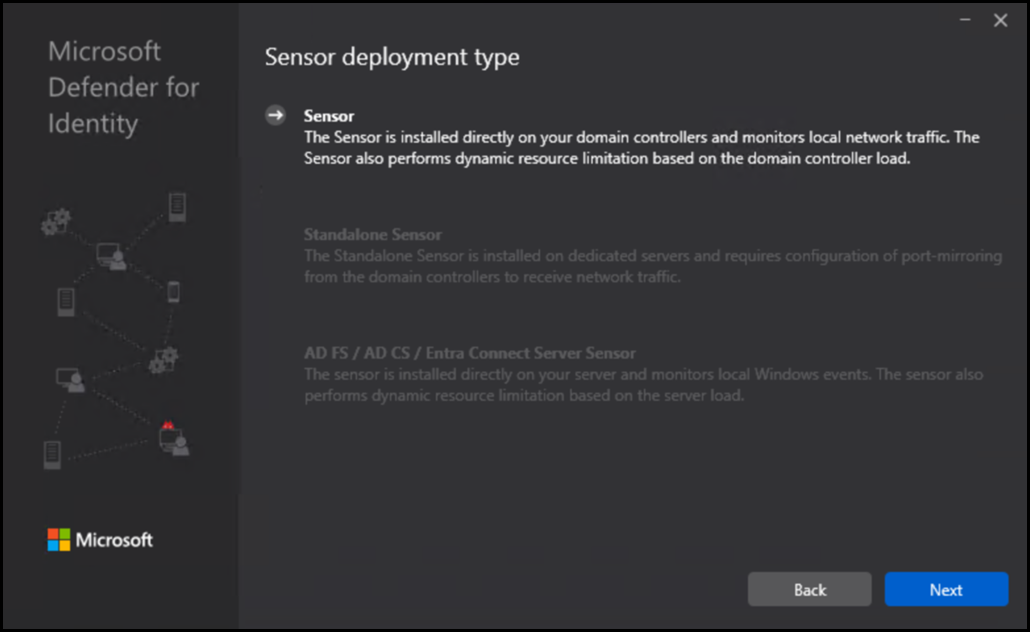Click the Sensor description about domain controllers
The height and width of the screenshot is (632, 1030).
click(x=640, y=146)
